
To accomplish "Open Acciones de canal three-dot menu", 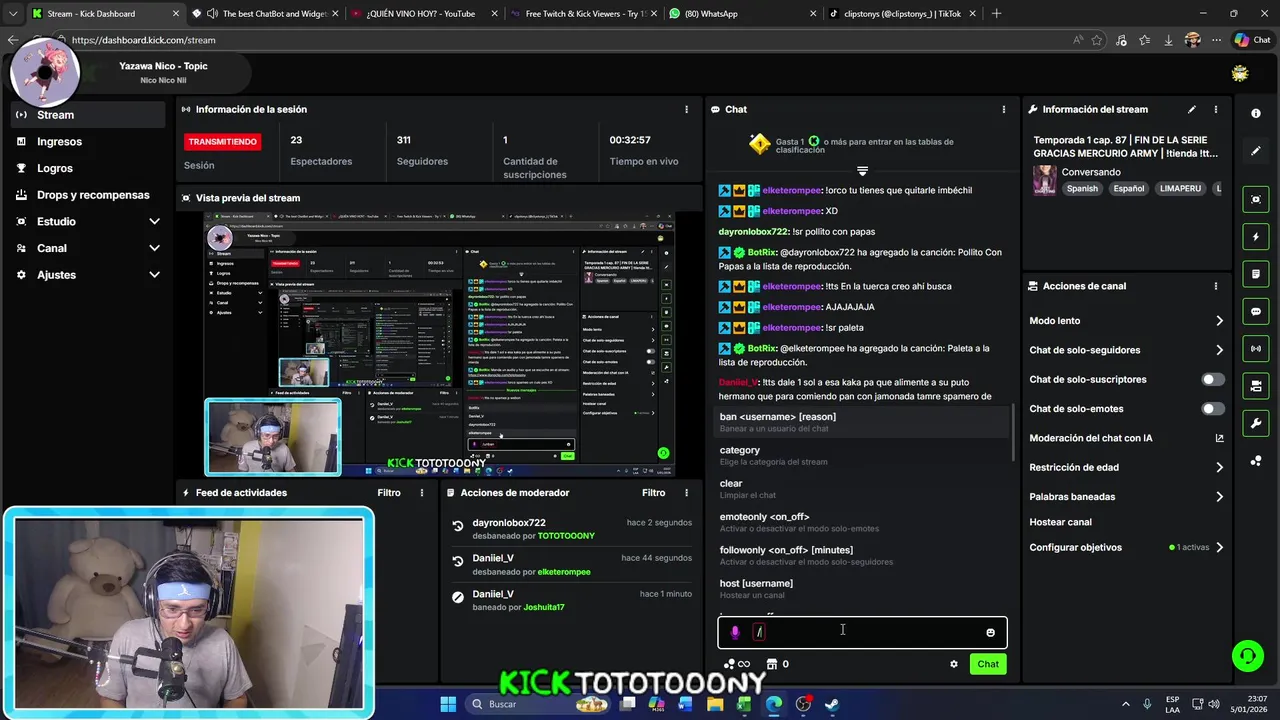I will (1216, 286).
